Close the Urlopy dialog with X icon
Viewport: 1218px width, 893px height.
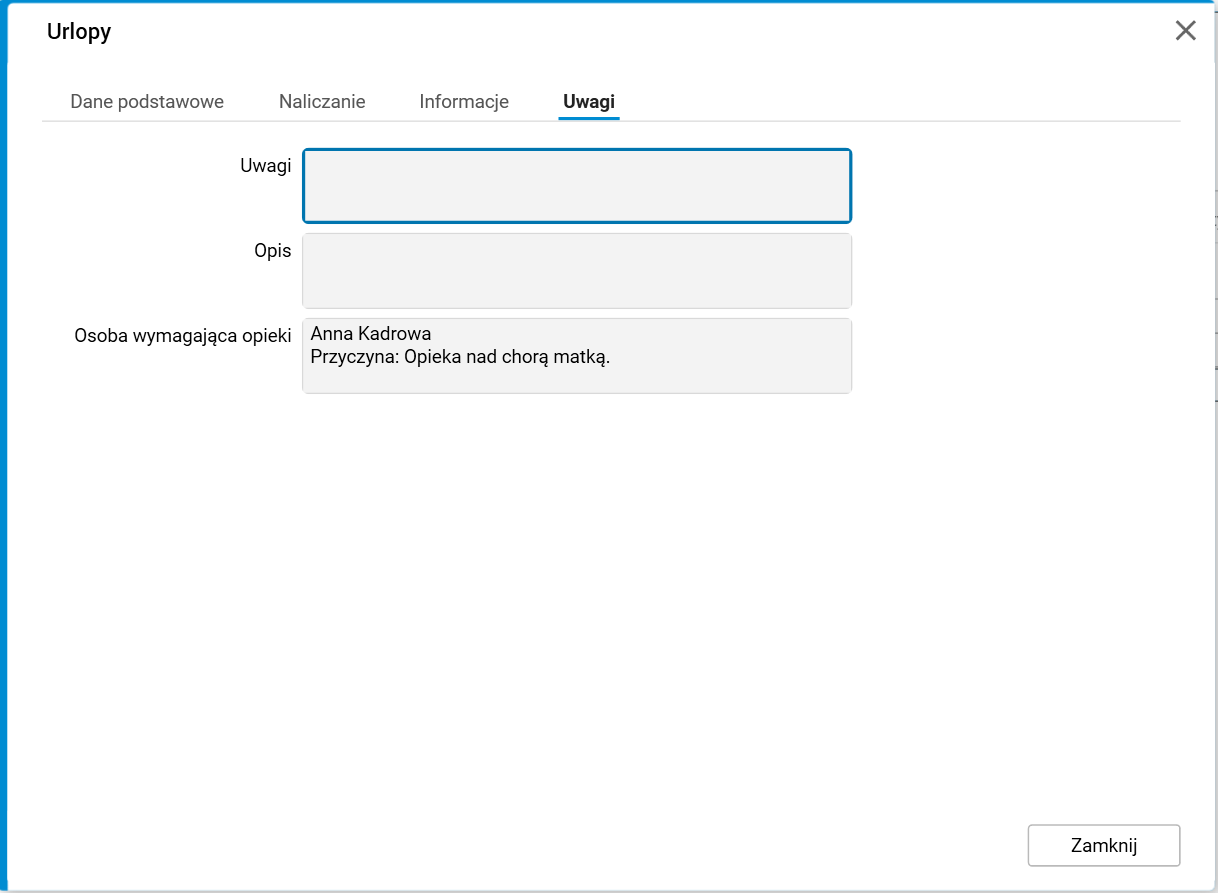coord(1185,31)
